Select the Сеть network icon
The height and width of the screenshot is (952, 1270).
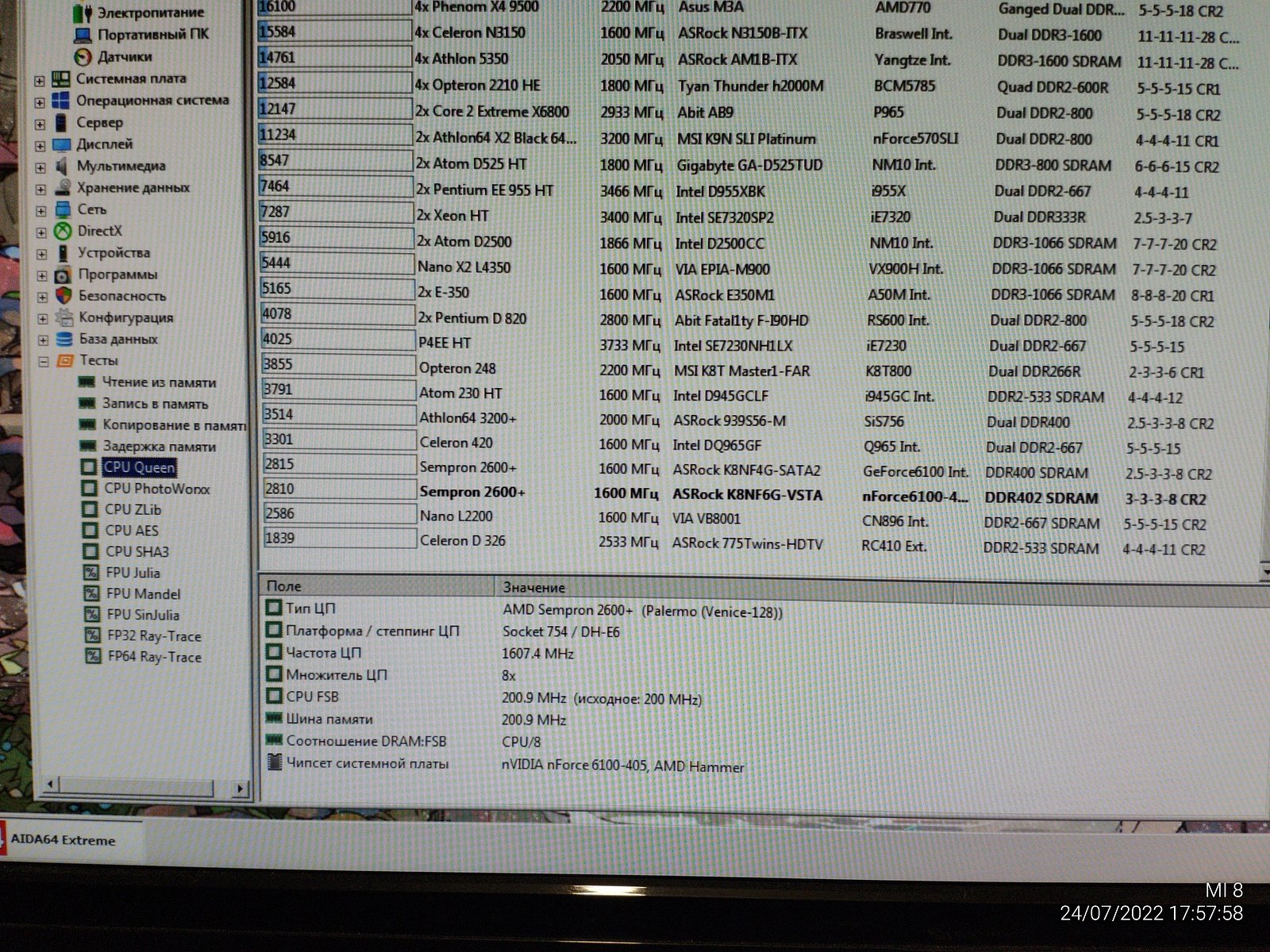click(63, 209)
